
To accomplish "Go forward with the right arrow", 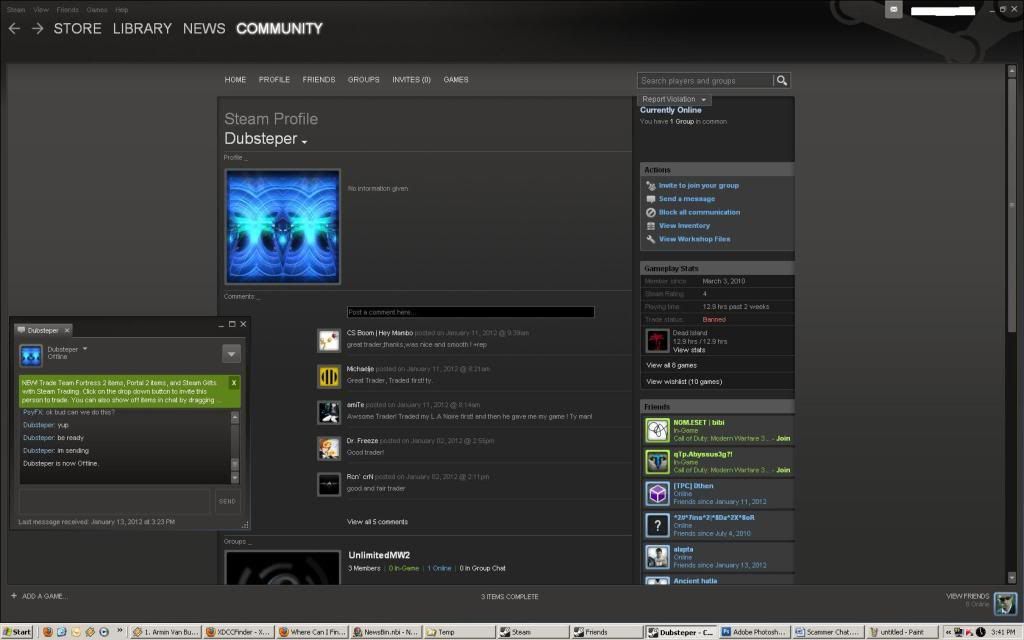I will click(x=38, y=29).
